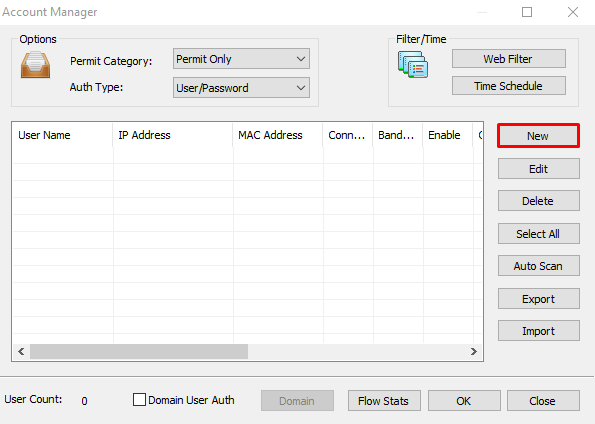Expand the Permit Category dropdown
This screenshot has width=595, height=424.
[x=241, y=59]
